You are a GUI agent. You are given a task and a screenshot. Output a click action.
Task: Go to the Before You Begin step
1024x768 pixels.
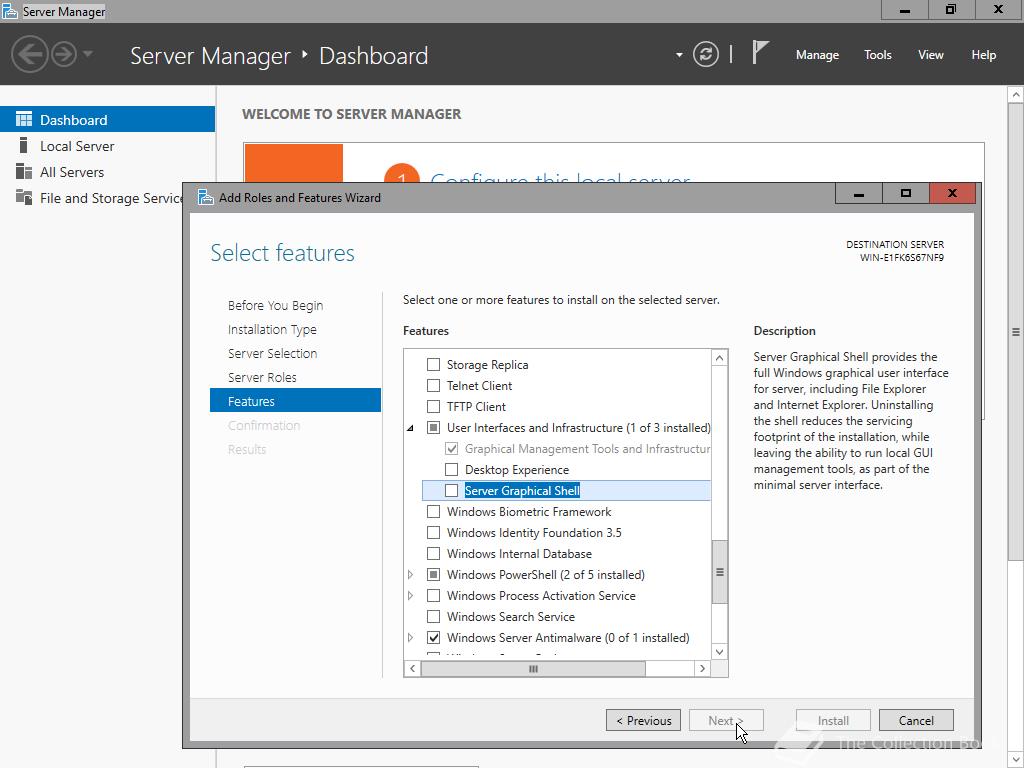click(x=275, y=306)
